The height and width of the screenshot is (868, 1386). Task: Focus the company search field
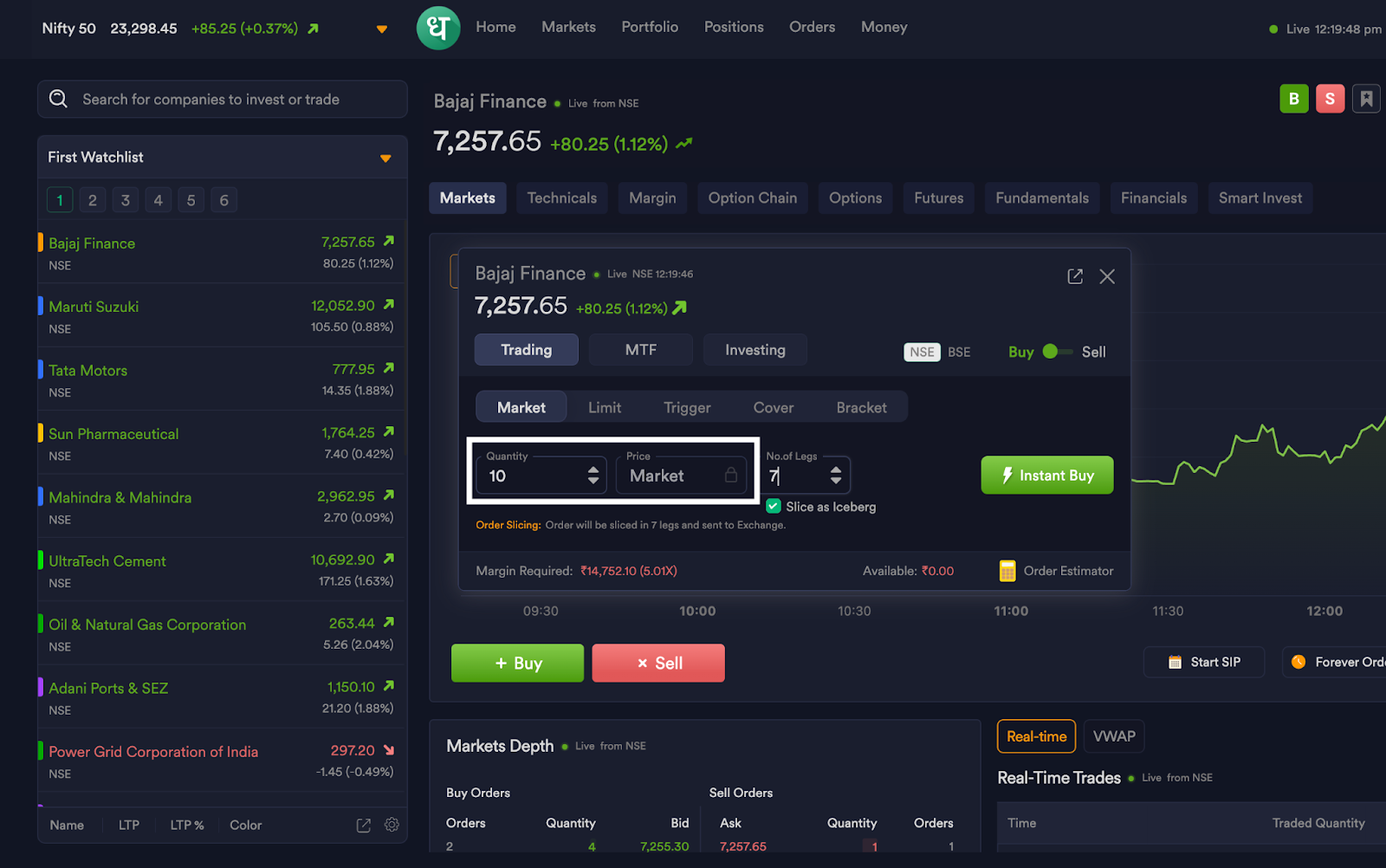[223, 99]
